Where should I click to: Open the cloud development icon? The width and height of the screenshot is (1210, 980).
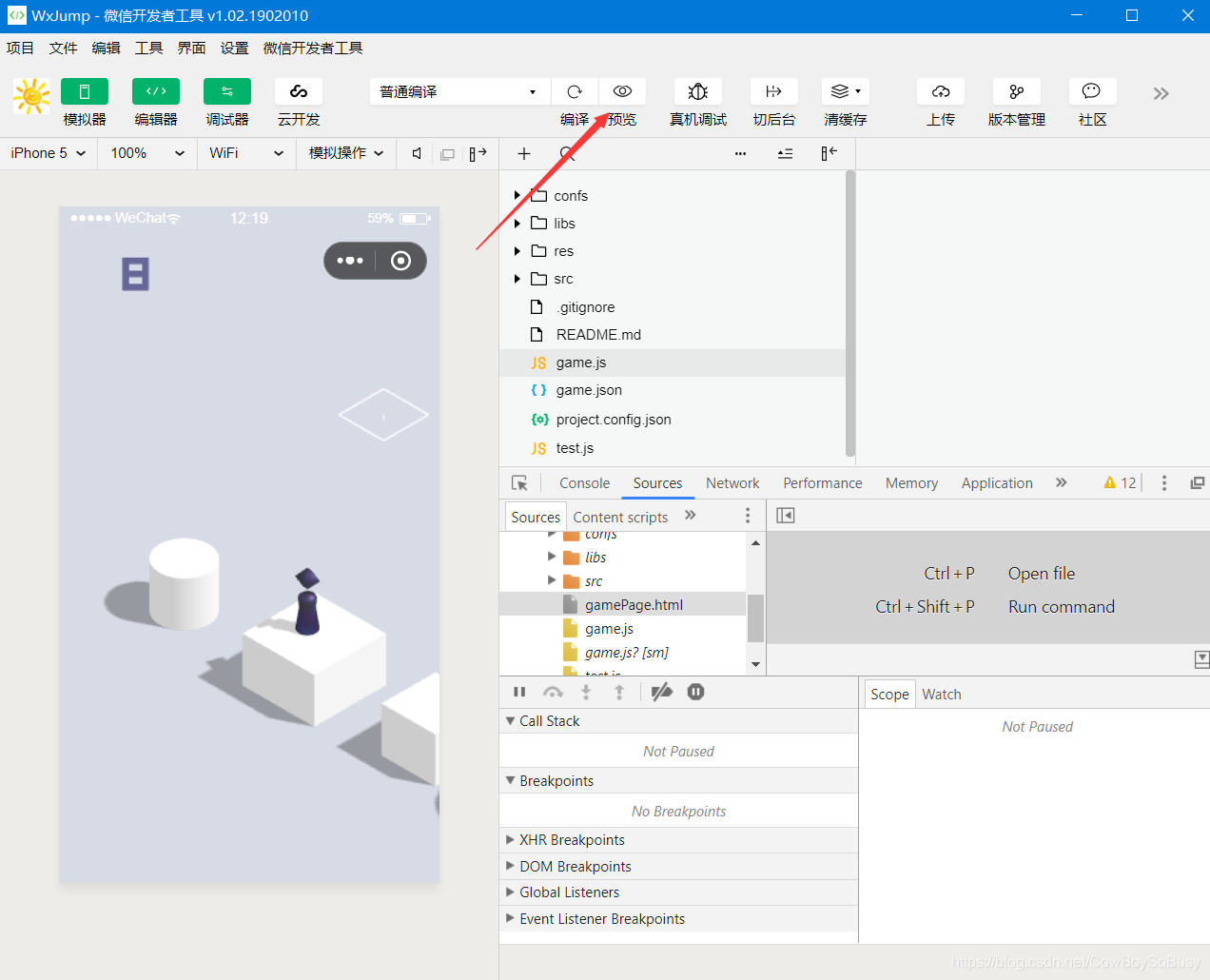click(x=299, y=91)
